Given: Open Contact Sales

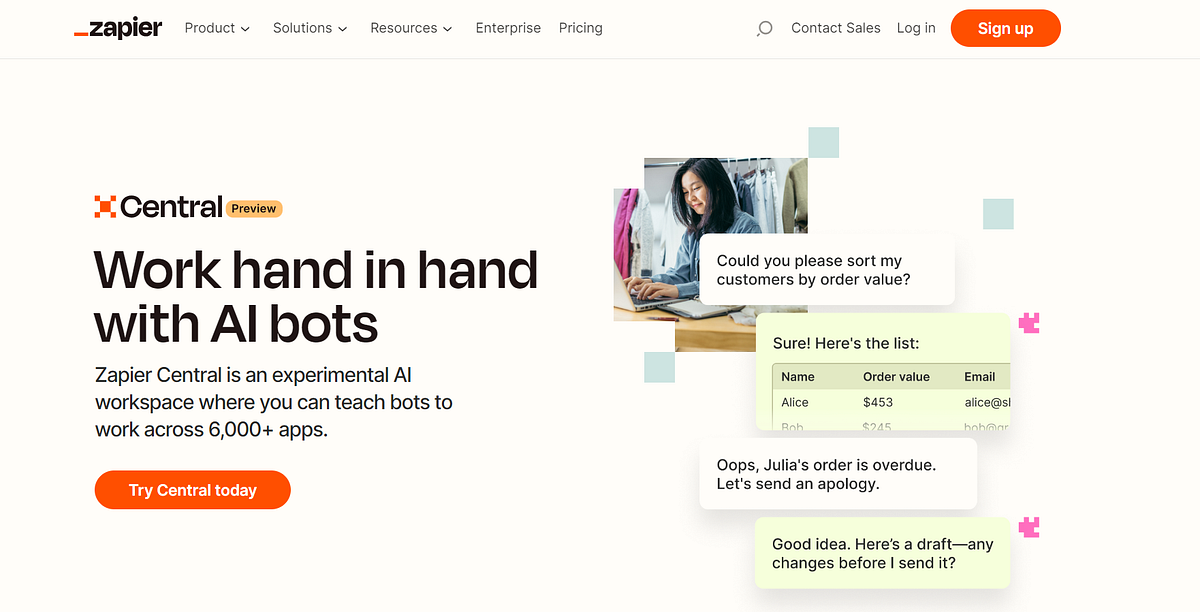Looking at the screenshot, I should coord(836,28).
